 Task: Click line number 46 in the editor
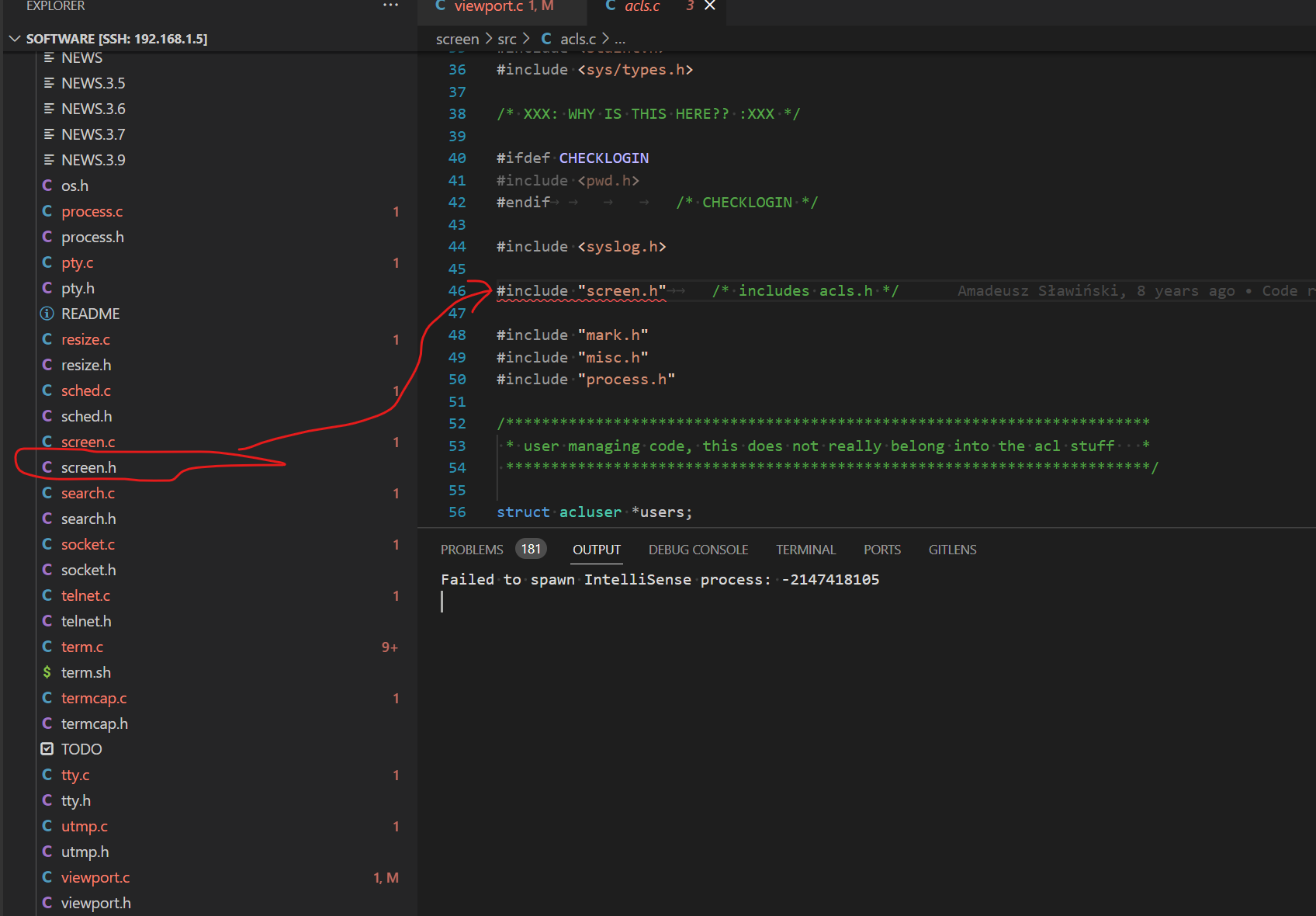tap(458, 290)
